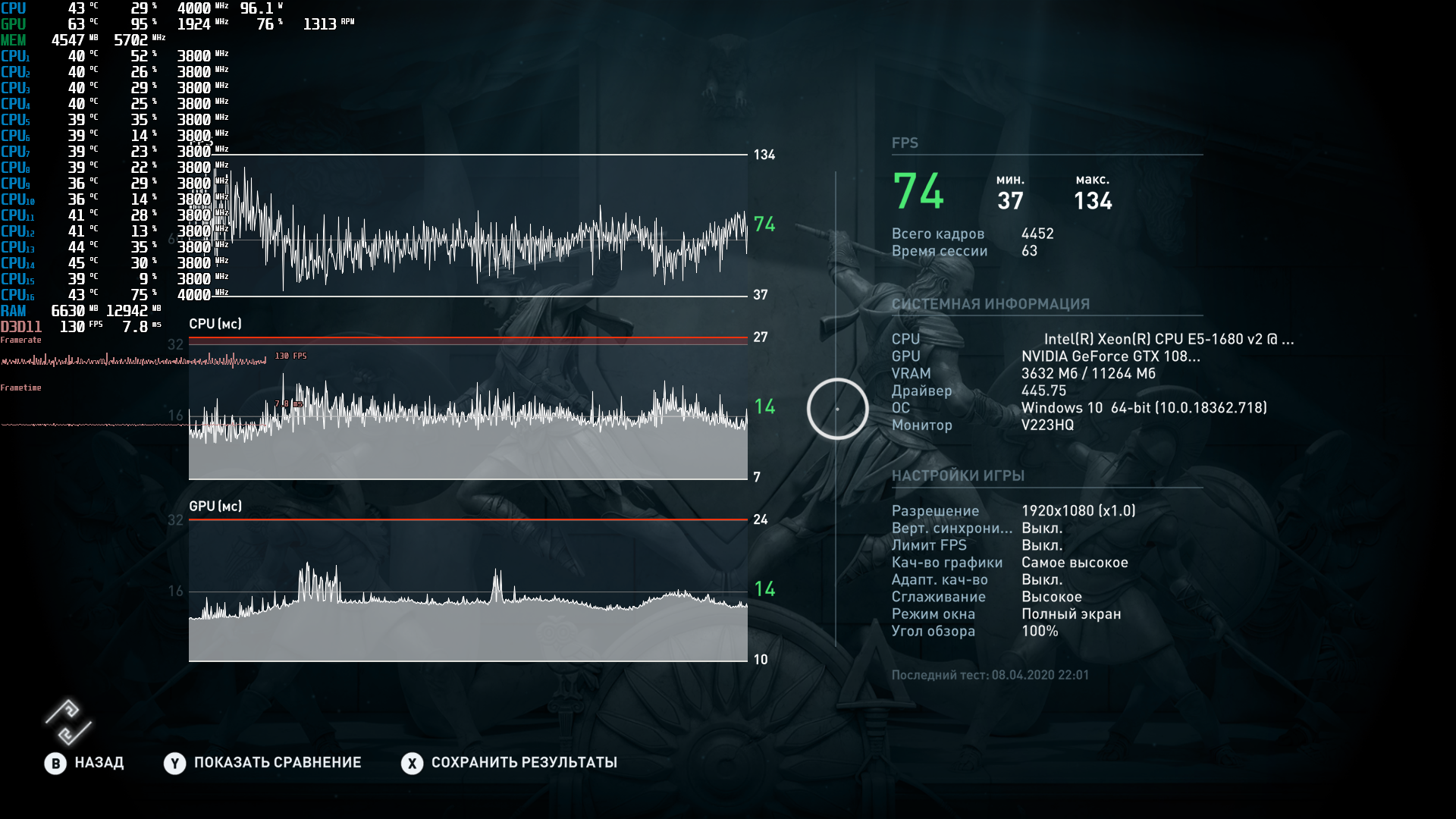Click the Последний тест date text
The height and width of the screenshot is (819, 1456).
click(x=990, y=675)
